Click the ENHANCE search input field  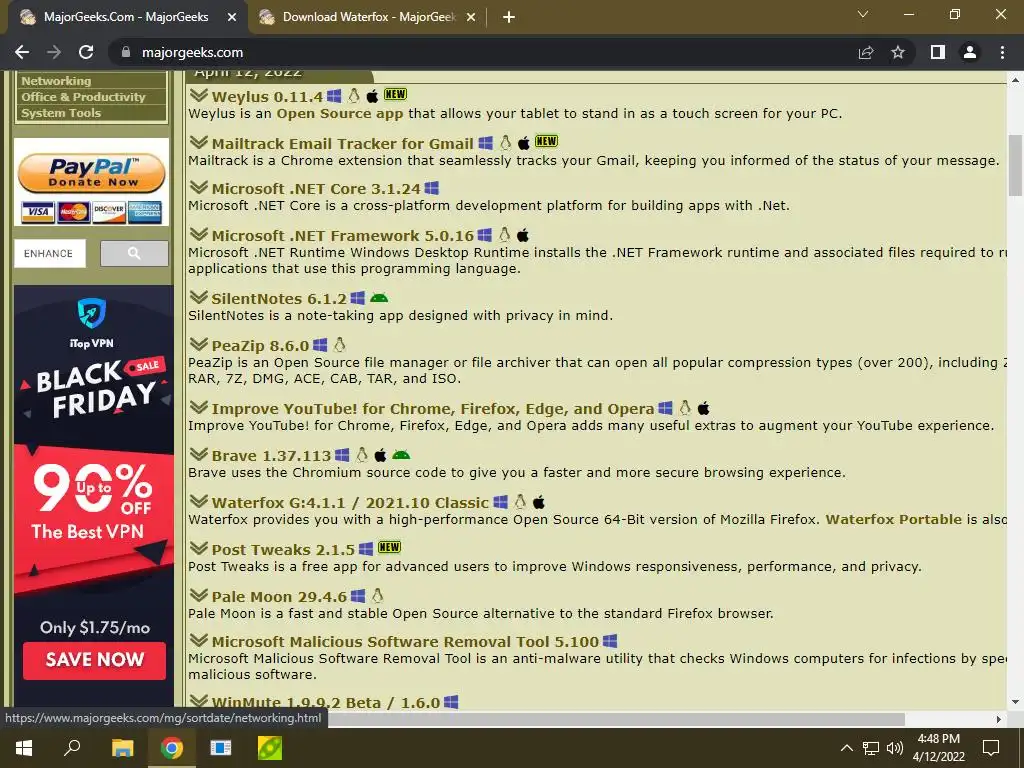click(50, 253)
